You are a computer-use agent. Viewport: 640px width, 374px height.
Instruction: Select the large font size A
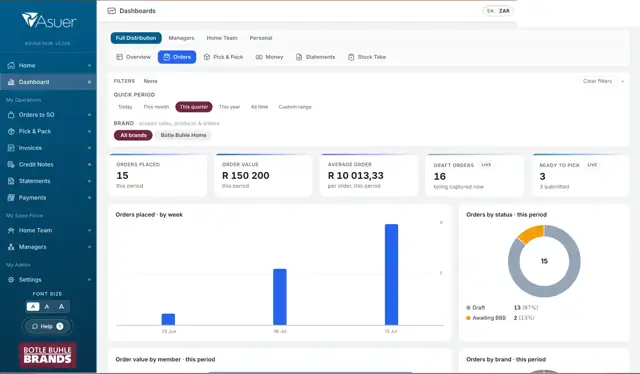[x=61, y=307]
